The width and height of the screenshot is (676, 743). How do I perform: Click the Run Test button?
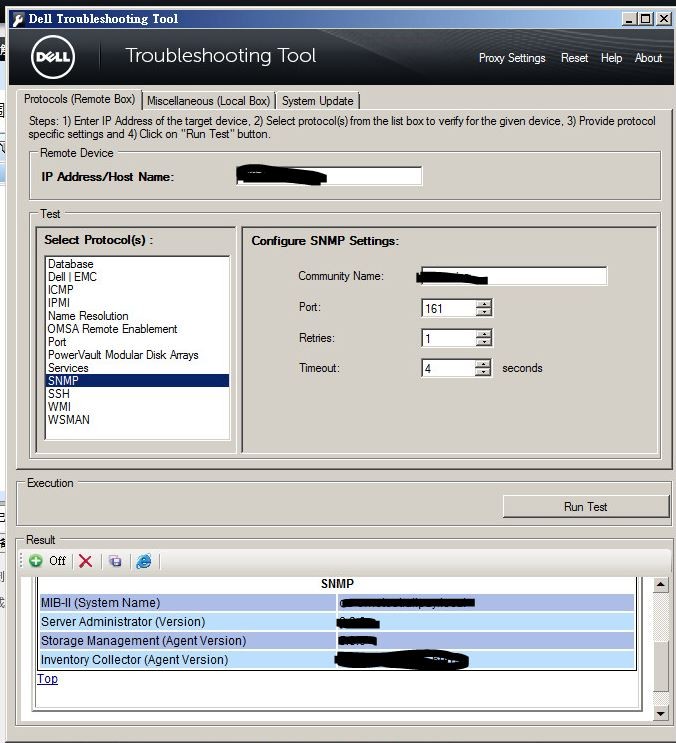tap(586, 507)
